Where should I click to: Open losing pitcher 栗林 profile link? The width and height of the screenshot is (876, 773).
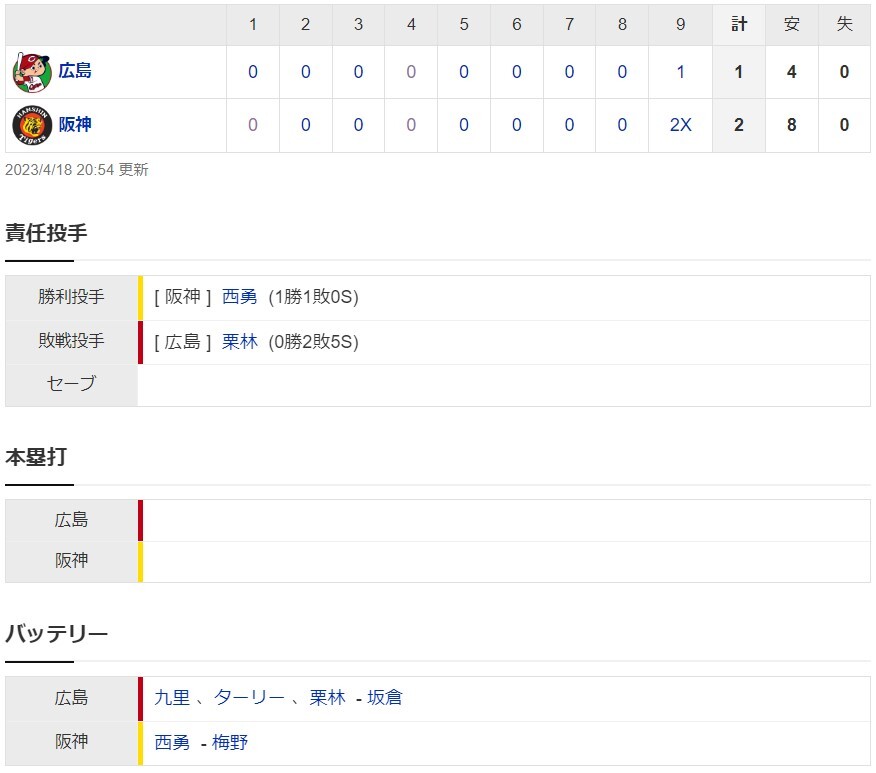[239, 341]
